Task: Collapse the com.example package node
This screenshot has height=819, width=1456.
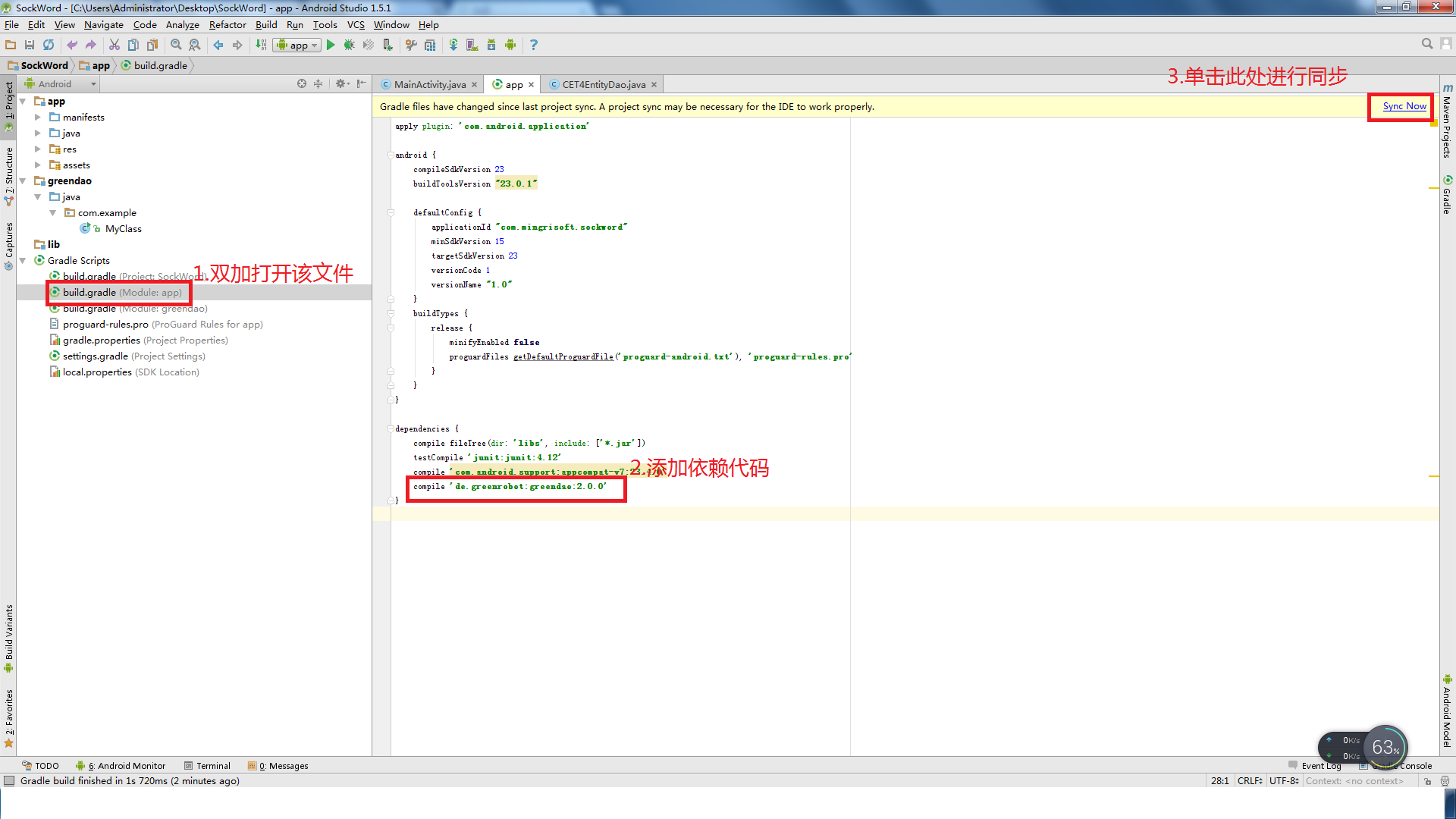Action: pyautogui.click(x=53, y=212)
